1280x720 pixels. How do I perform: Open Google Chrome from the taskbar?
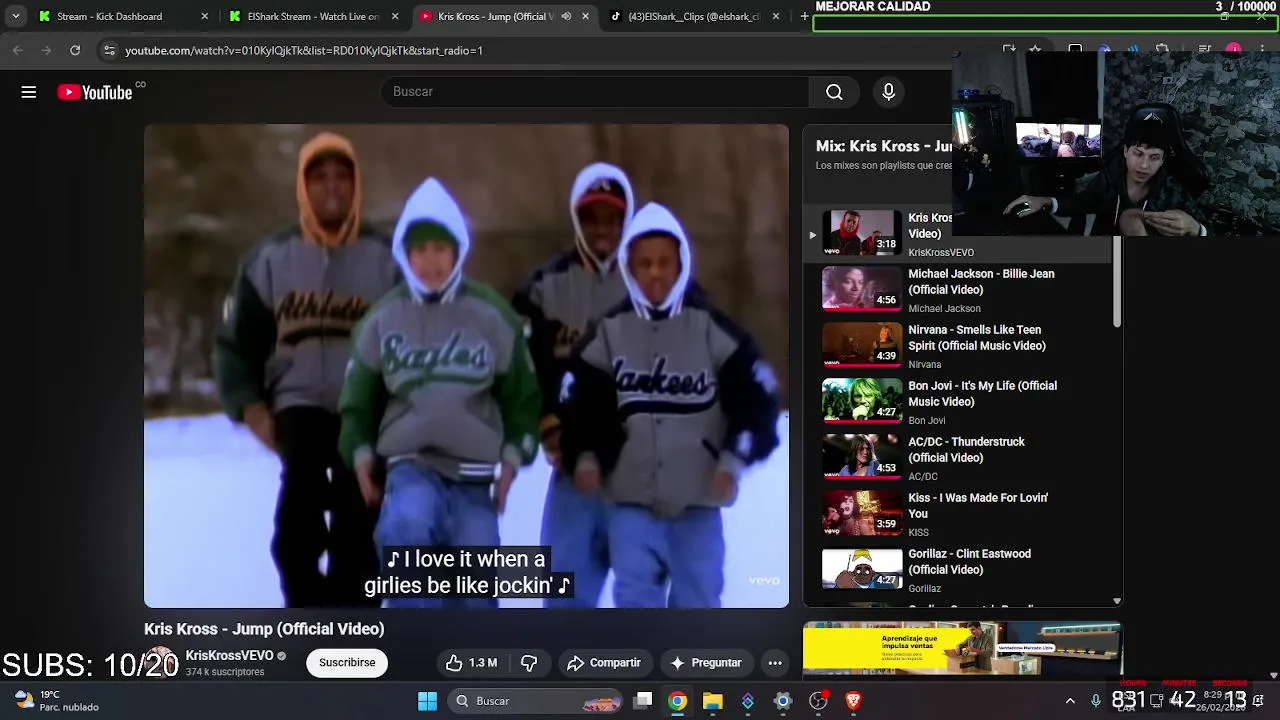pyautogui.click(x=678, y=701)
